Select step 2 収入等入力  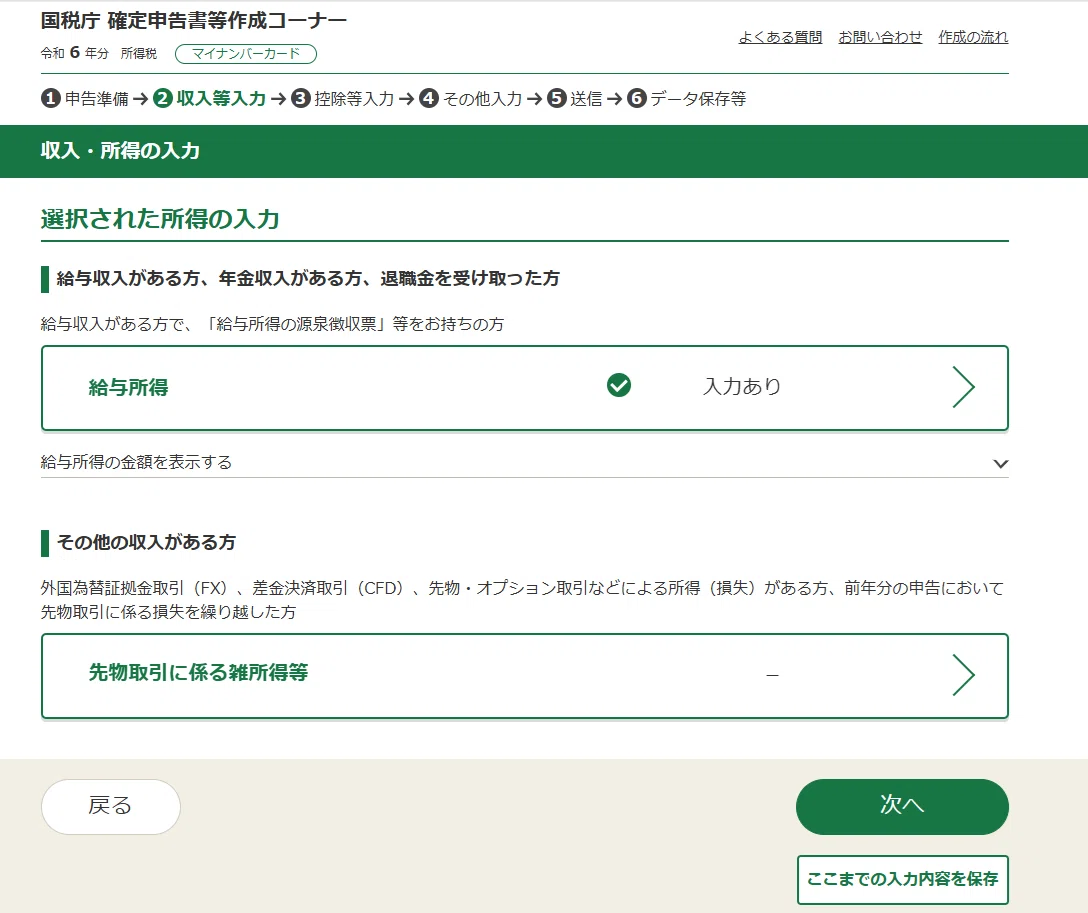(x=210, y=99)
